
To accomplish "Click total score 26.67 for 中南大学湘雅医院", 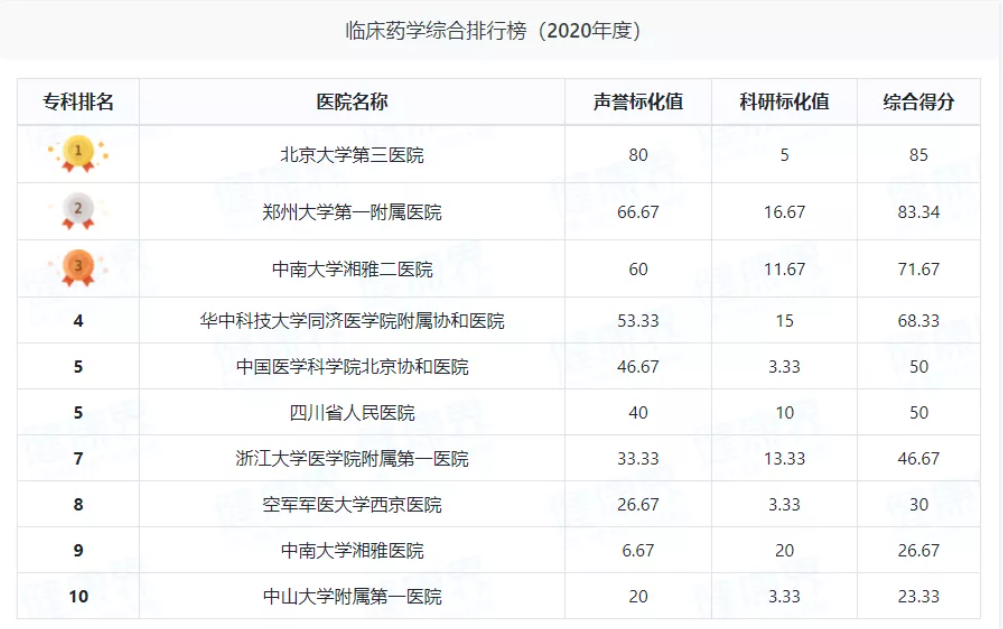I will click(x=919, y=551).
